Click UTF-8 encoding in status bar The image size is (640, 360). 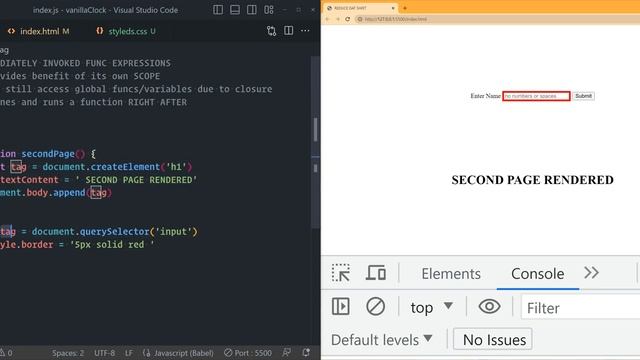(104, 353)
